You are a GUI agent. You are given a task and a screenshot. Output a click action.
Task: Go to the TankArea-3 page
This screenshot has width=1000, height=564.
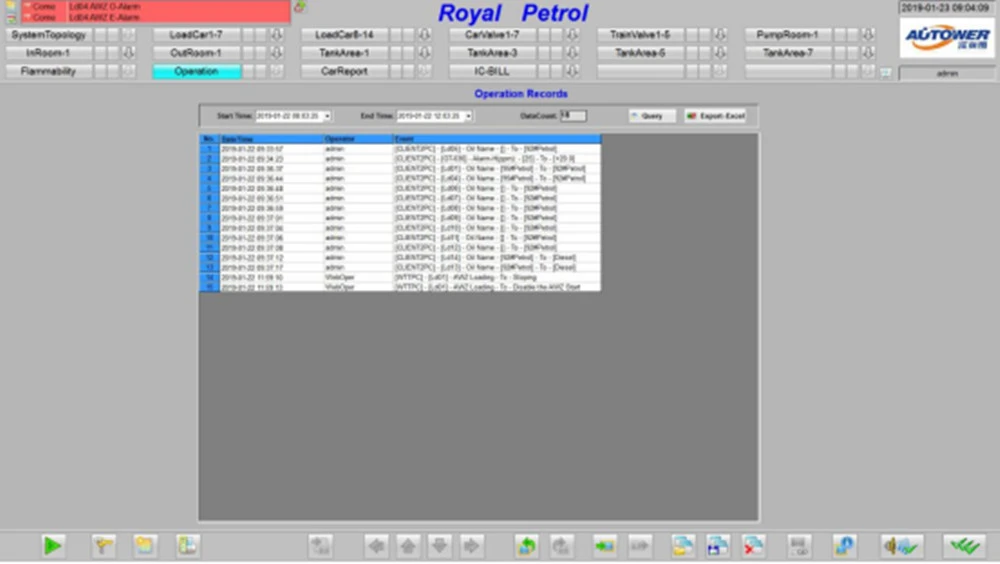tap(492, 53)
